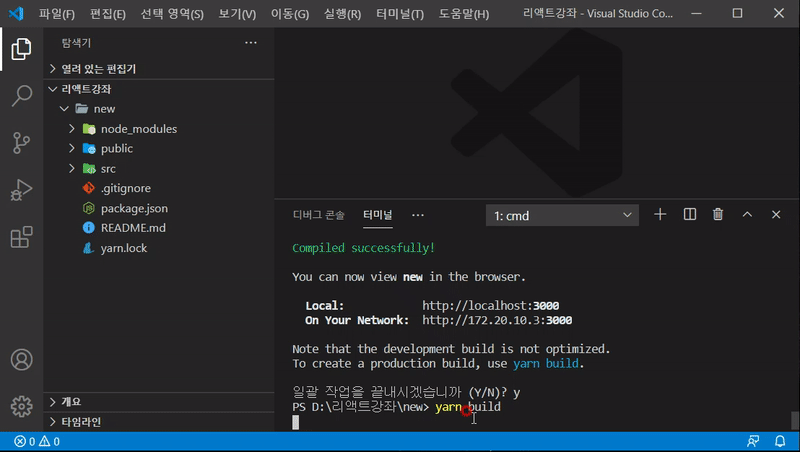The height and width of the screenshot is (452, 800).
Task: Open the 이동(G) menu
Action: (290, 14)
